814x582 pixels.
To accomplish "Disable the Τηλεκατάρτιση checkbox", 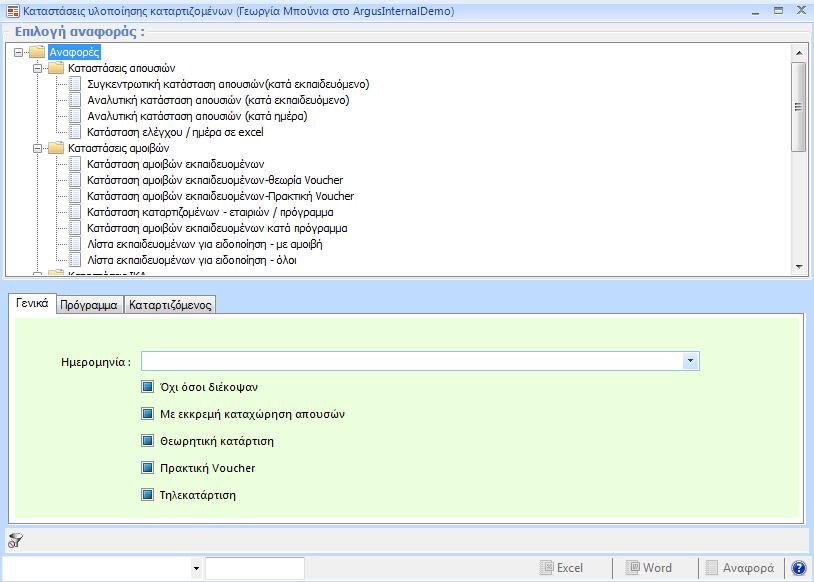I will [148, 495].
